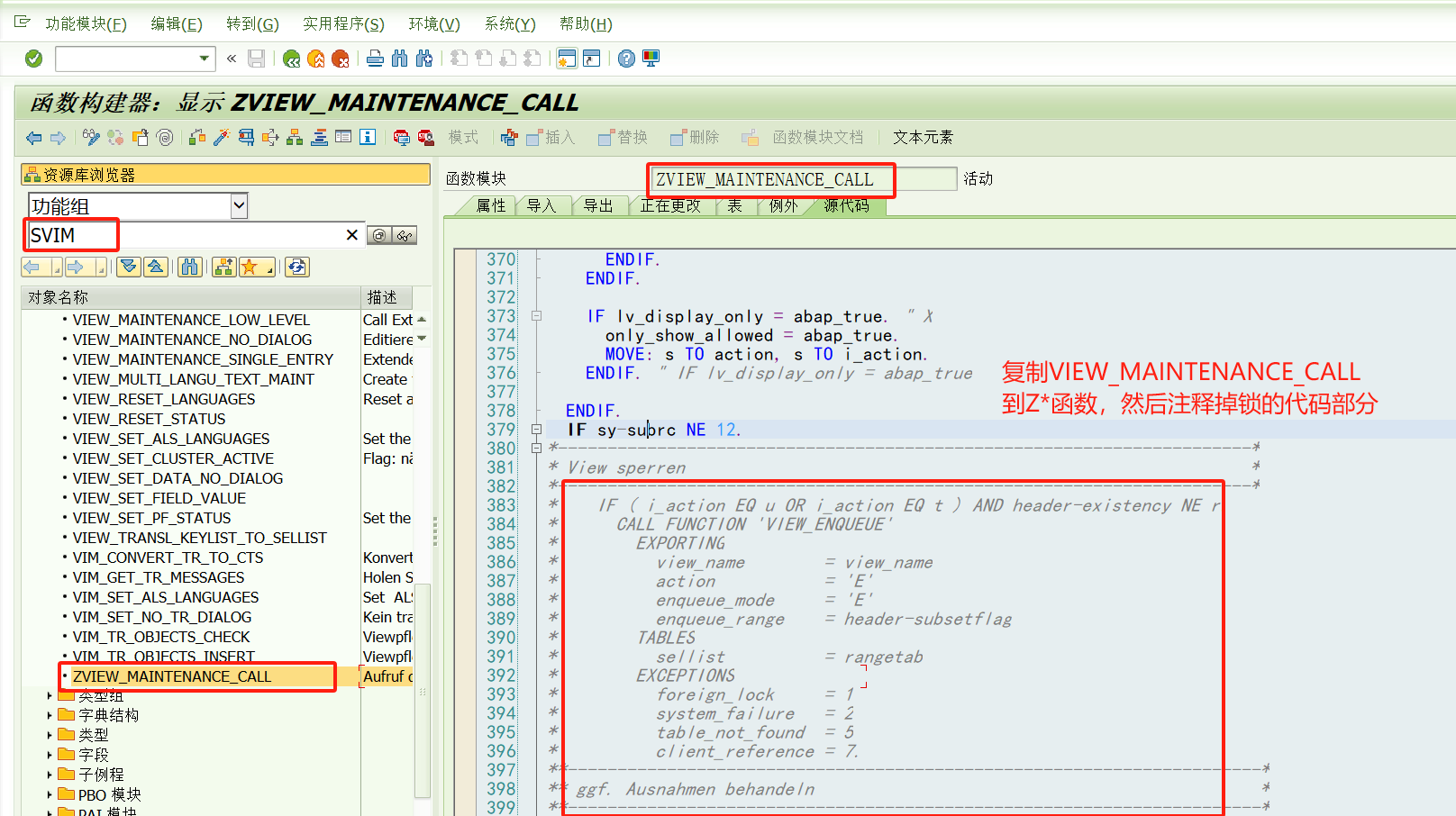Click the Save diskette icon
1456x816 pixels.
[x=257, y=59]
